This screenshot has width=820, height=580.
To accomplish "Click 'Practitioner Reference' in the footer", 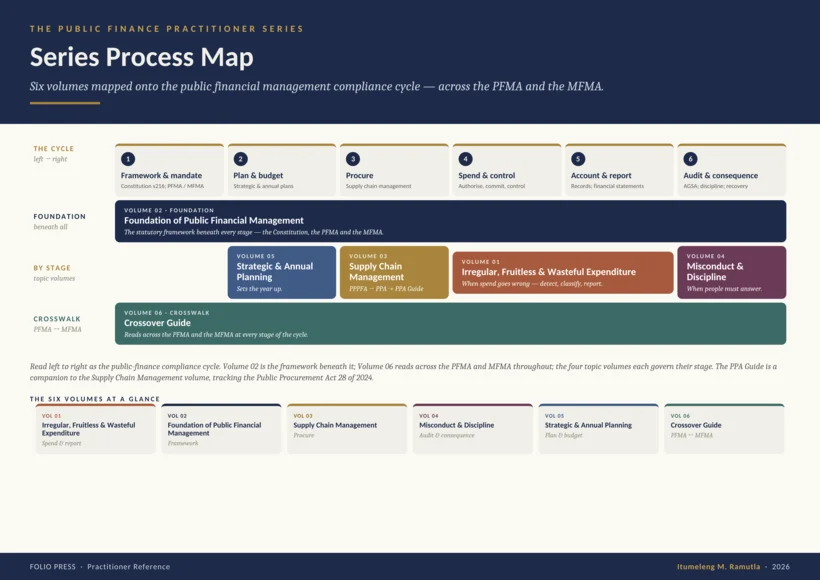I will 128,566.
